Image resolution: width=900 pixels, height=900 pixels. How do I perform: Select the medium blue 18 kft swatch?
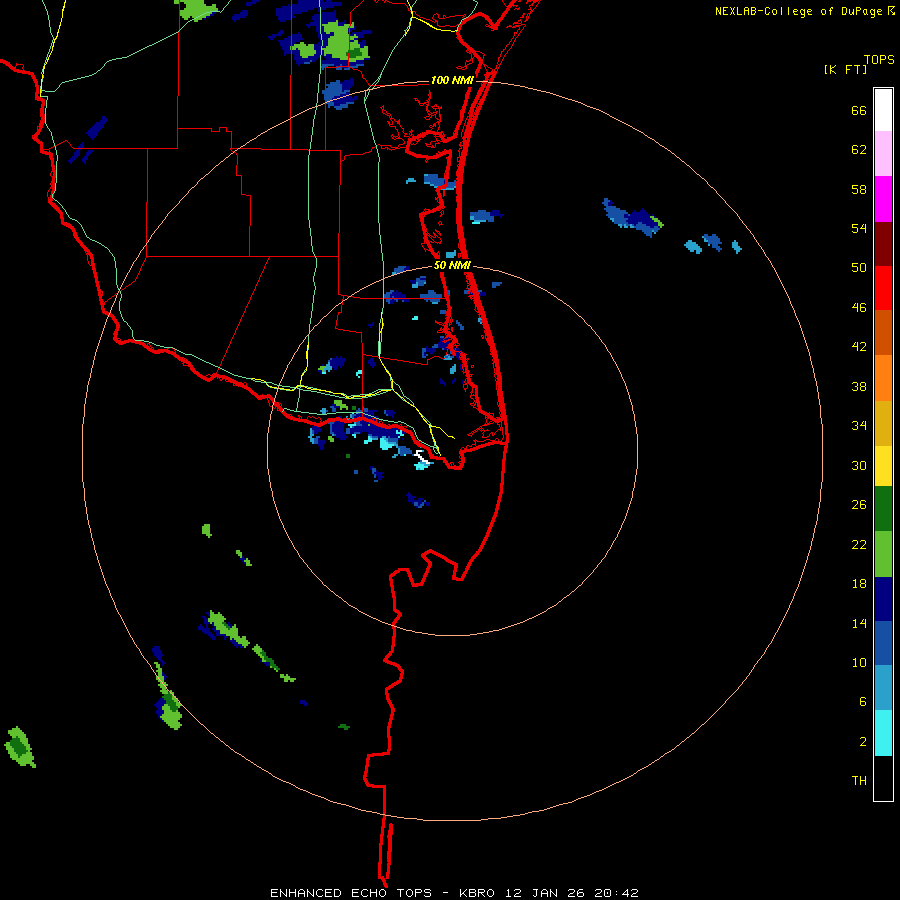tap(883, 643)
